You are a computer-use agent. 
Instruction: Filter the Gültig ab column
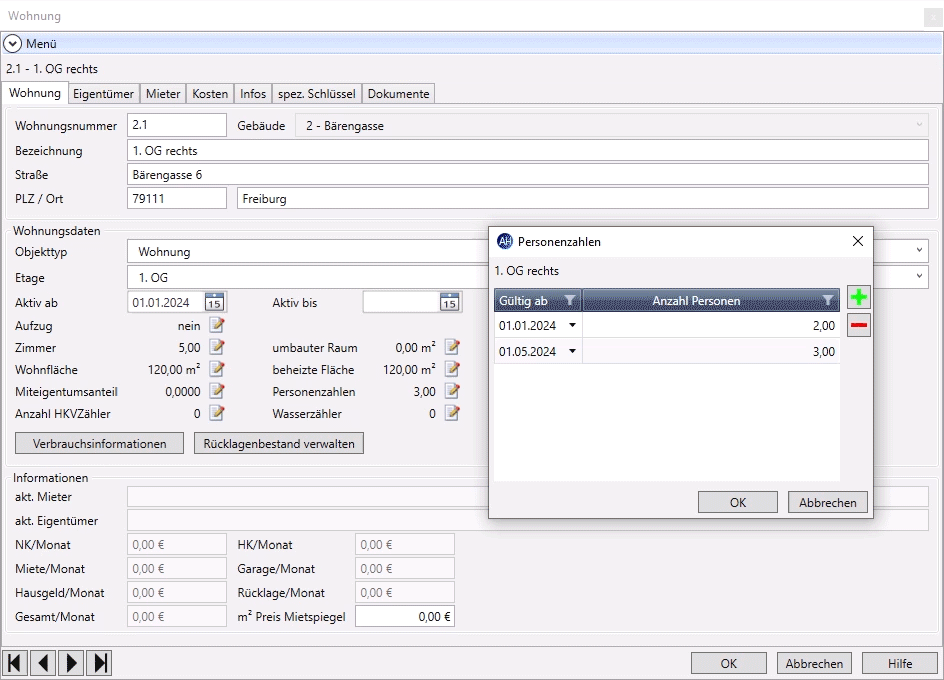tap(569, 301)
